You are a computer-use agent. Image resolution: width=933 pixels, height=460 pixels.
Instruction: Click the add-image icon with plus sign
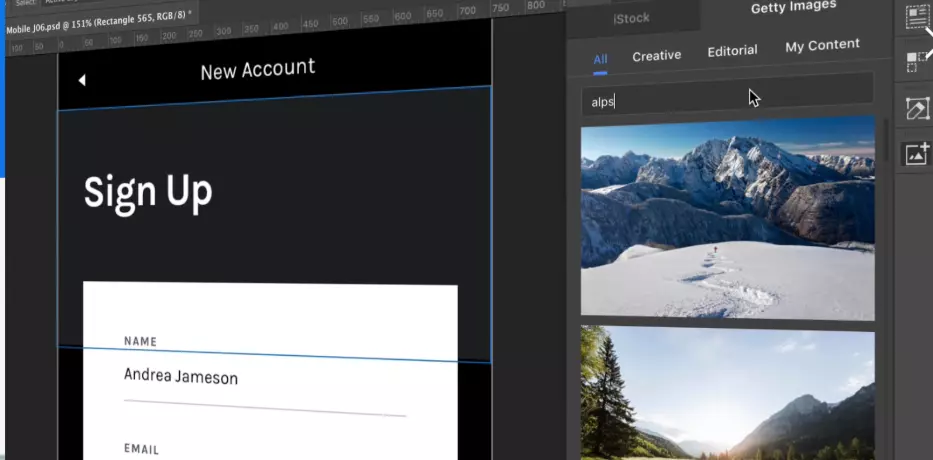click(x=917, y=154)
